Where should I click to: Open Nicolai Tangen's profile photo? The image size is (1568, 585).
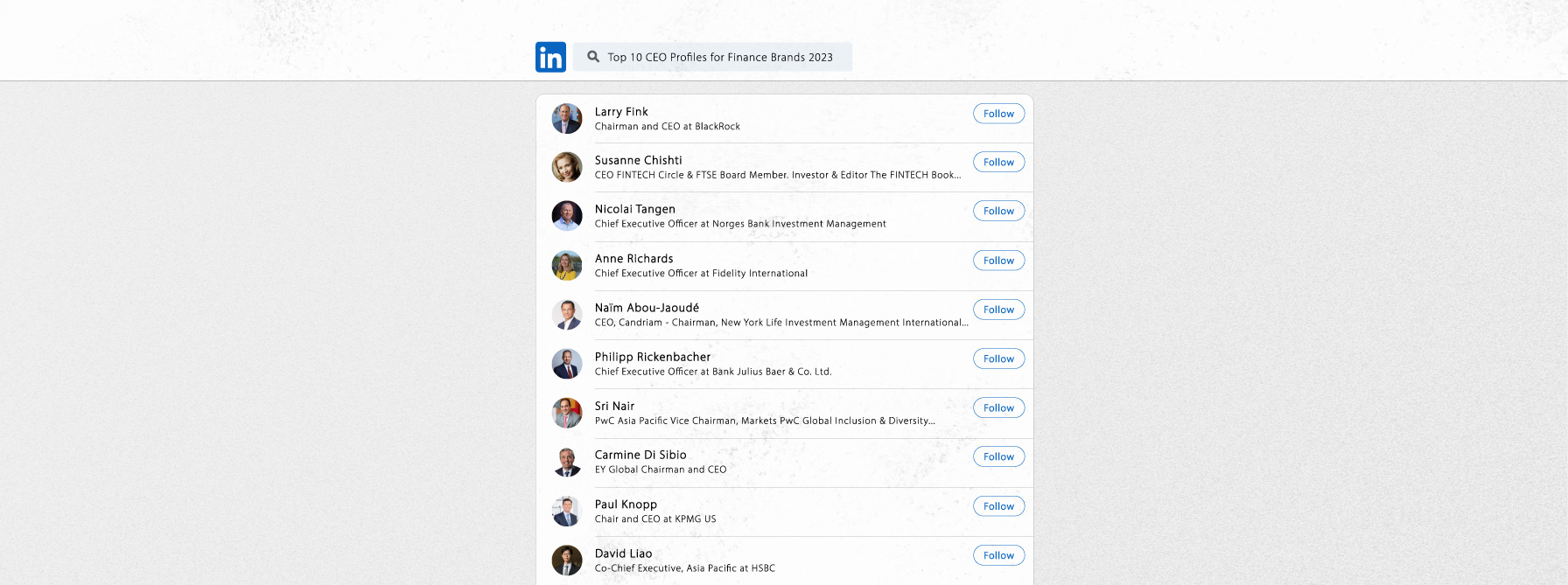pyautogui.click(x=567, y=216)
